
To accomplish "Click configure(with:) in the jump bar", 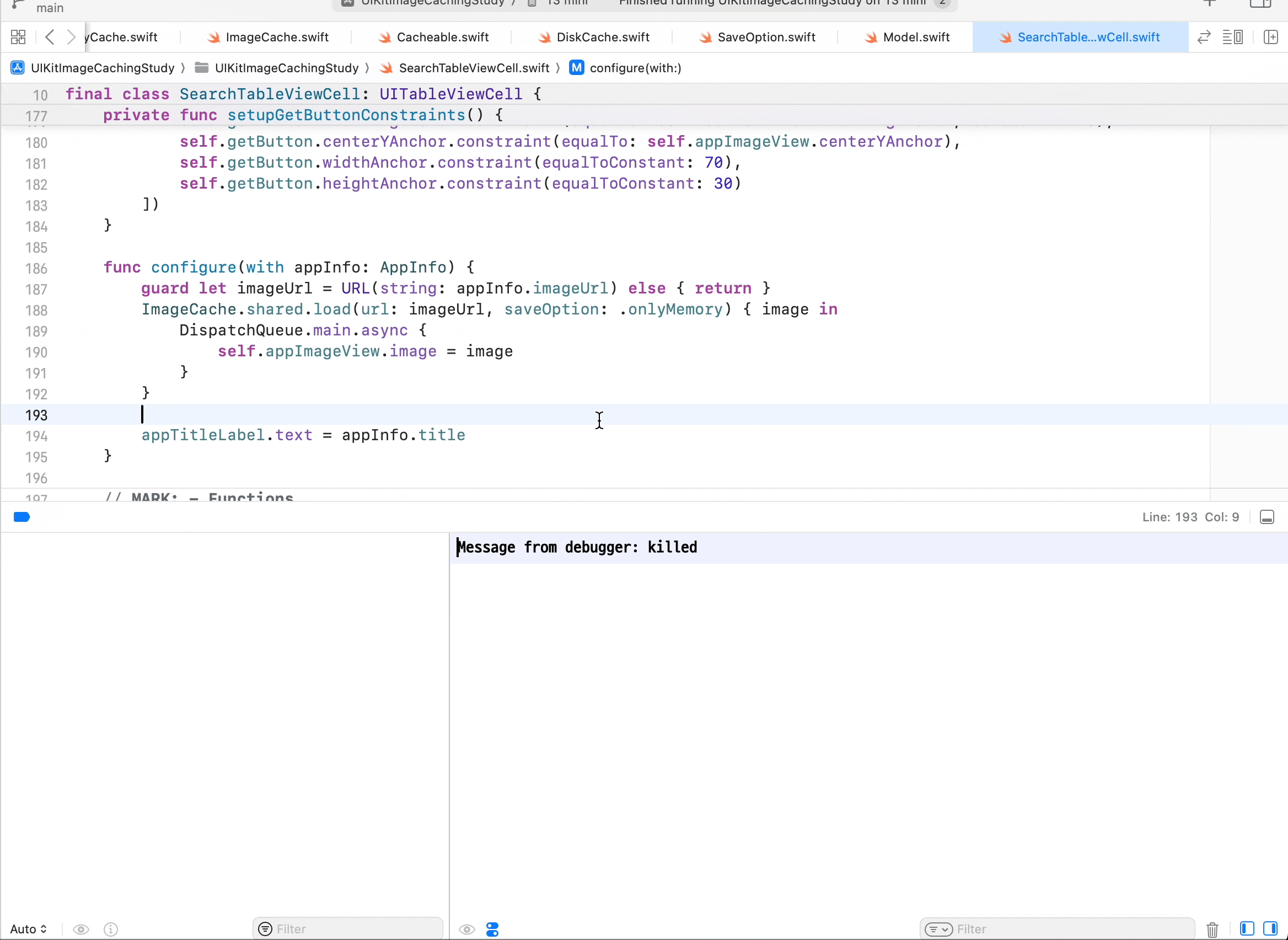I will [635, 68].
